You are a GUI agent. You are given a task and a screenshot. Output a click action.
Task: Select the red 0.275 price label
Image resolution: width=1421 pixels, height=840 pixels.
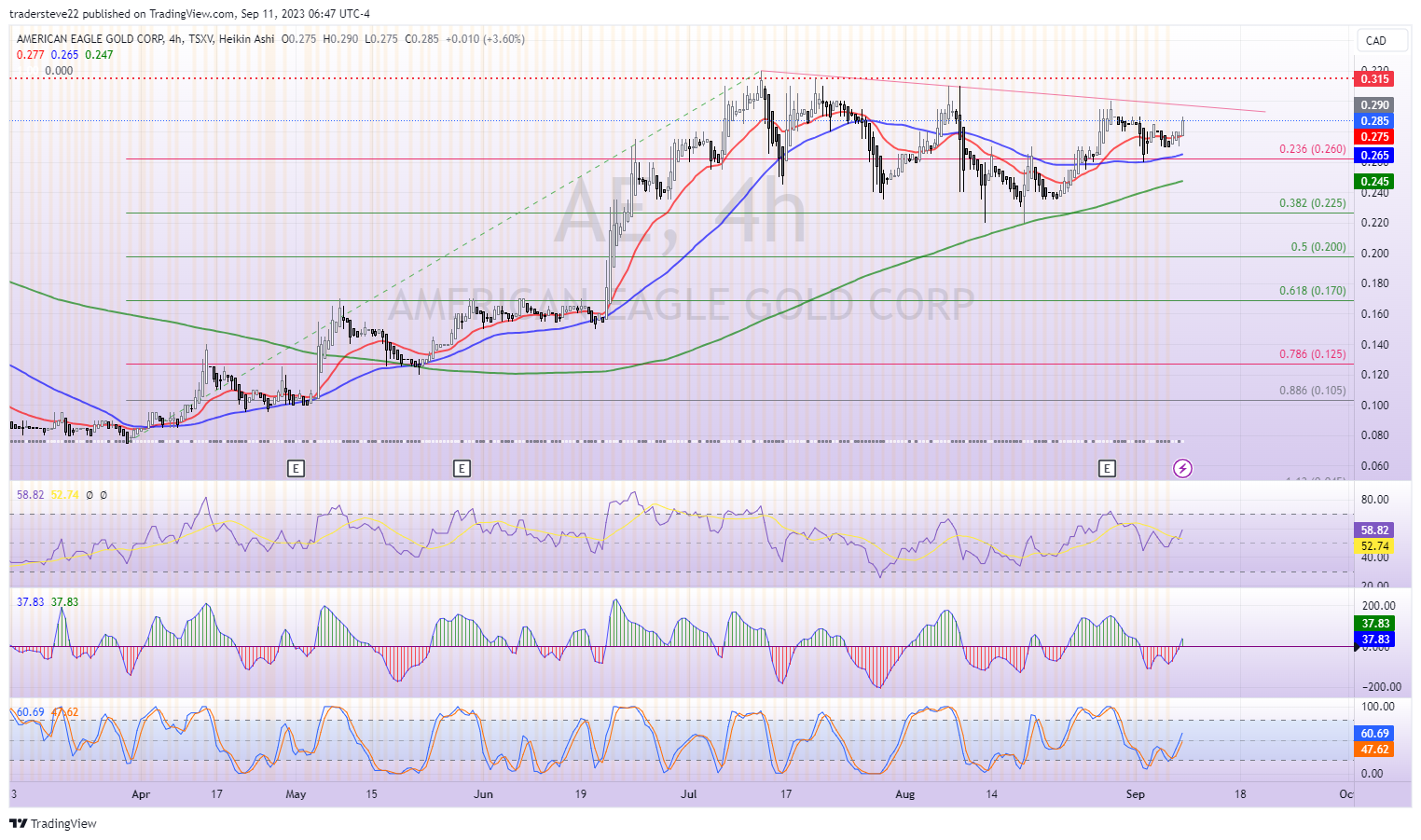[1374, 137]
